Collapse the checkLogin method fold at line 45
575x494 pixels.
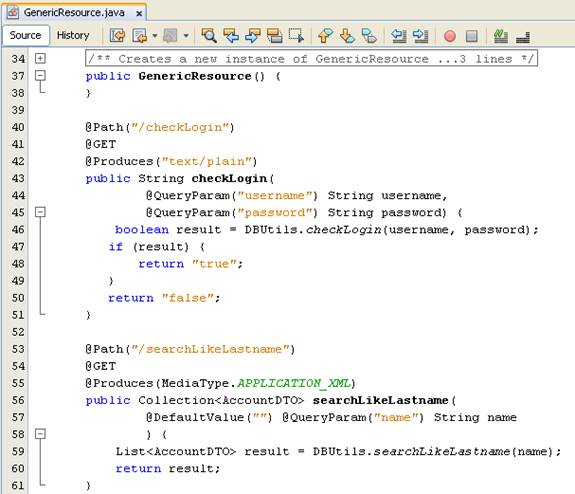coord(40,212)
